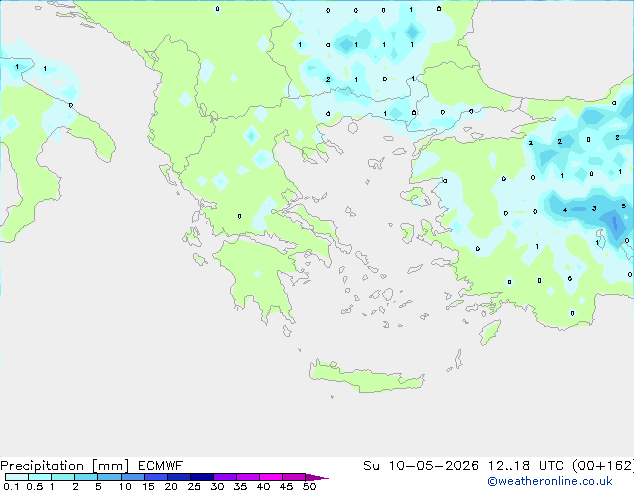Click the precipitation value '4' over Turkey
Viewport: 634px width, 490px height.
(565, 210)
